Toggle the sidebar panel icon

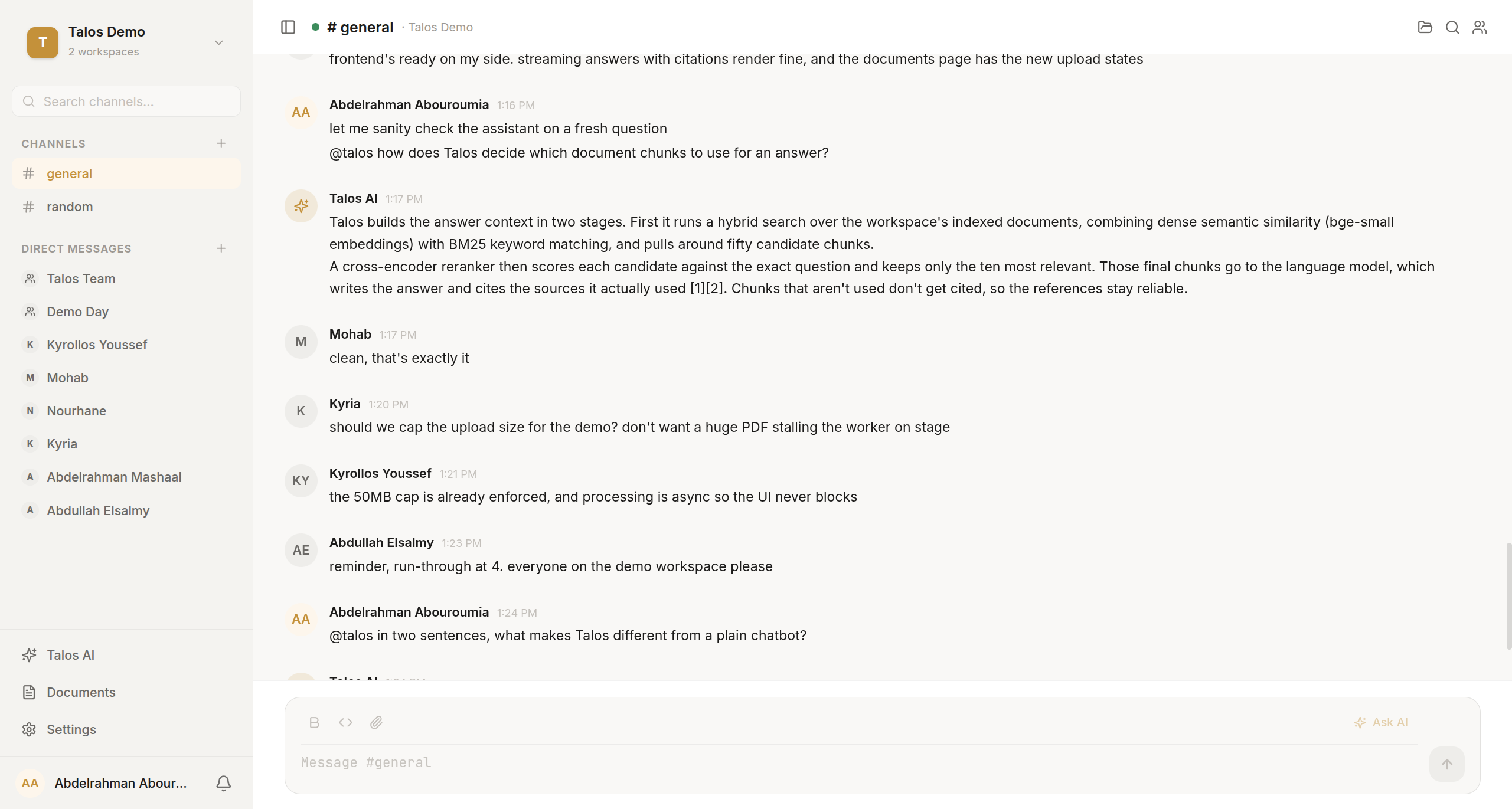pyautogui.click(x=288, y=27)
